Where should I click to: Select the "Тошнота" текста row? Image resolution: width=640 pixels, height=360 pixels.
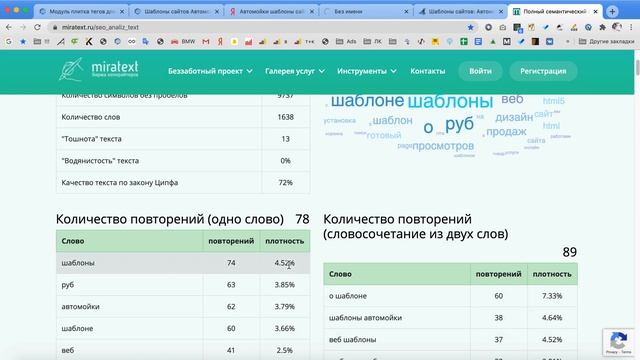pos(183,139)
